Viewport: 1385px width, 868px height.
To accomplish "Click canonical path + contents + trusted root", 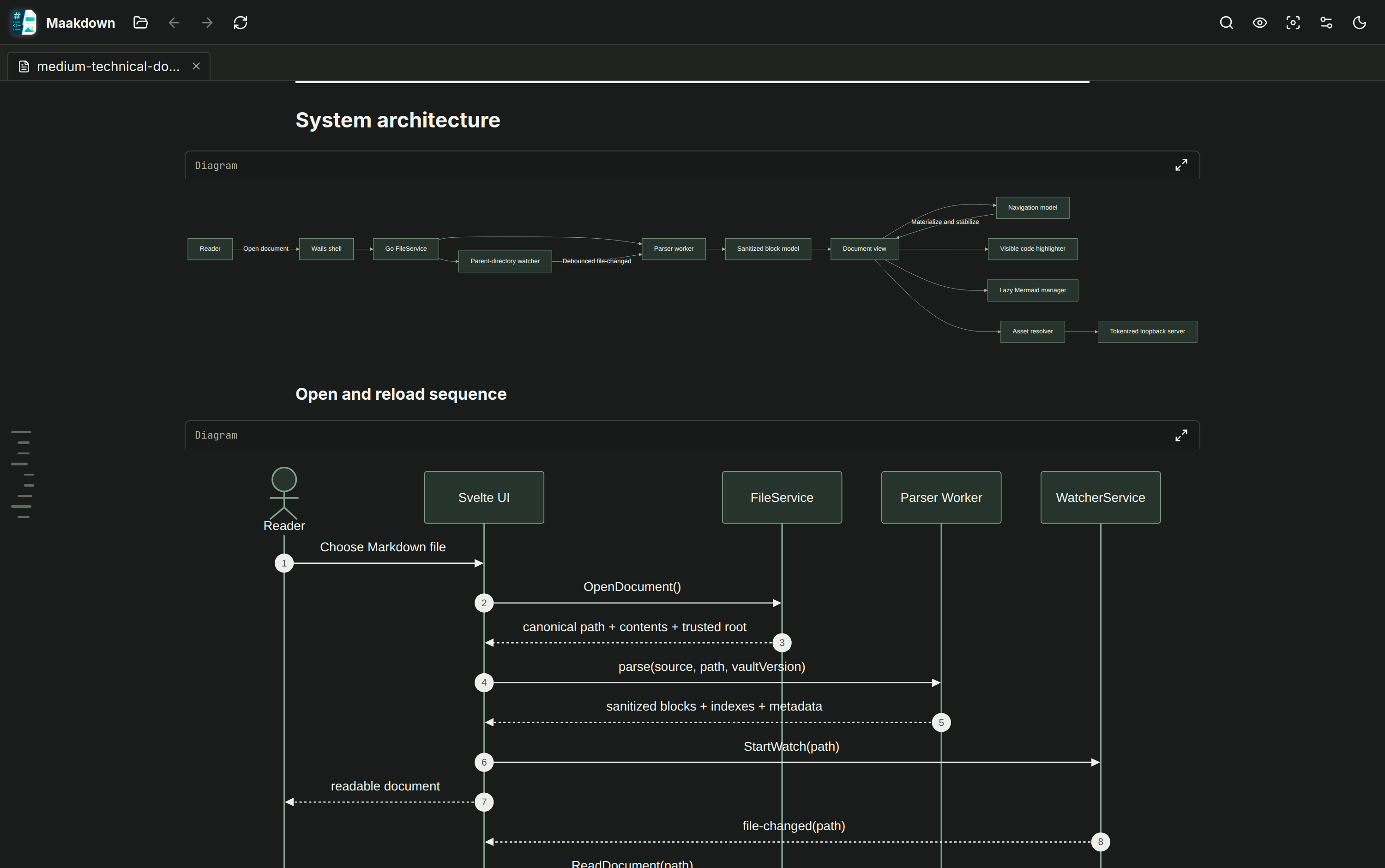I will [x=634, y=627].
